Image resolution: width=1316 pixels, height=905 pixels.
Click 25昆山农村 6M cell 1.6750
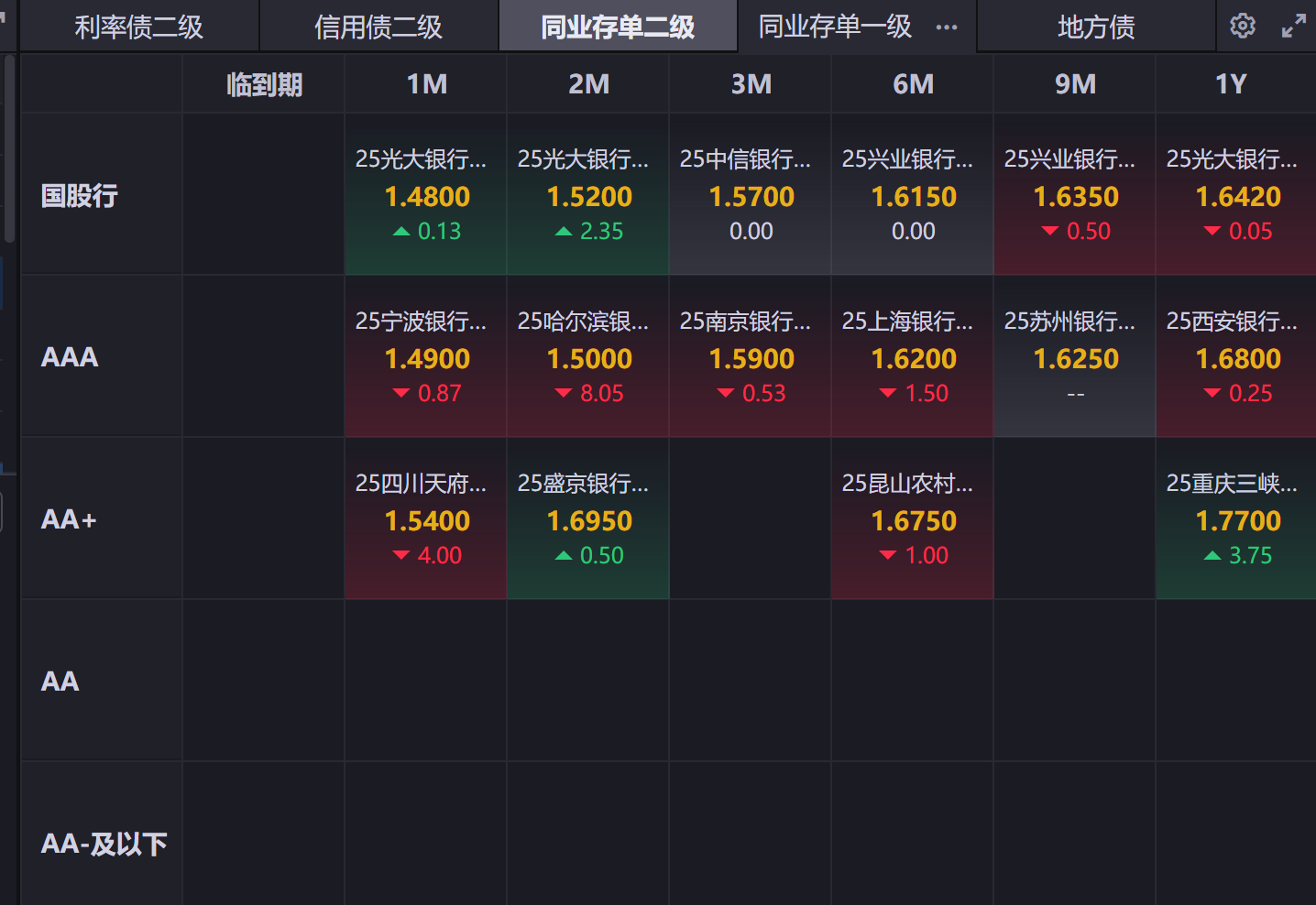coord(913,520)
